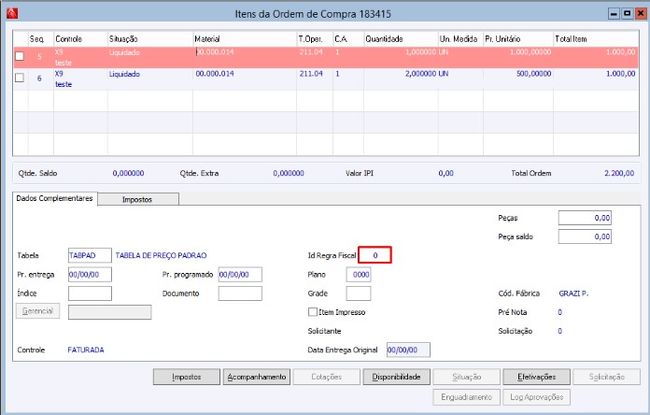This screenshot has width=650, height=415.
Task: Open the Acompanhamento button
Action: point(257,377)
